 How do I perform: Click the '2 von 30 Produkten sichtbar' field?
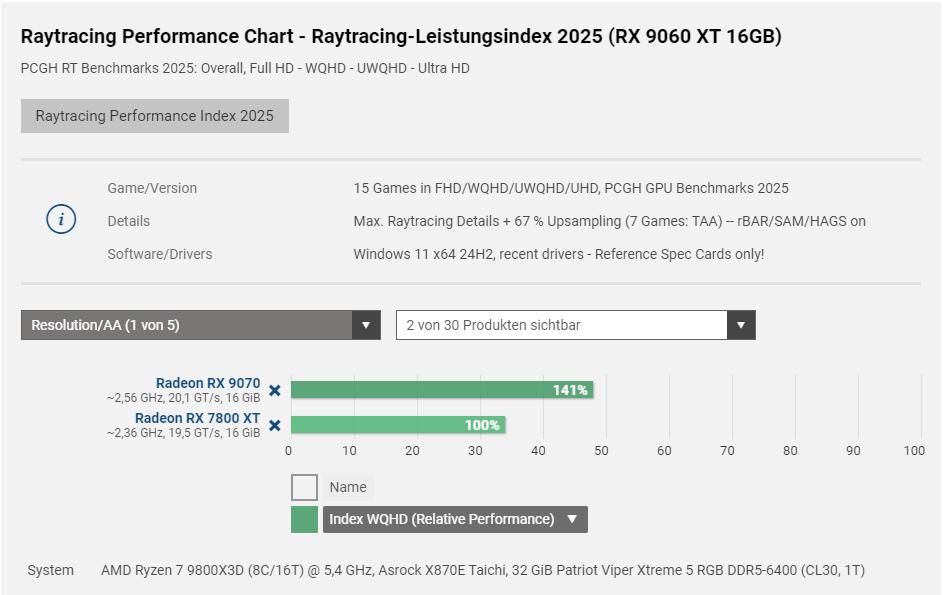(x=562, y=325)
